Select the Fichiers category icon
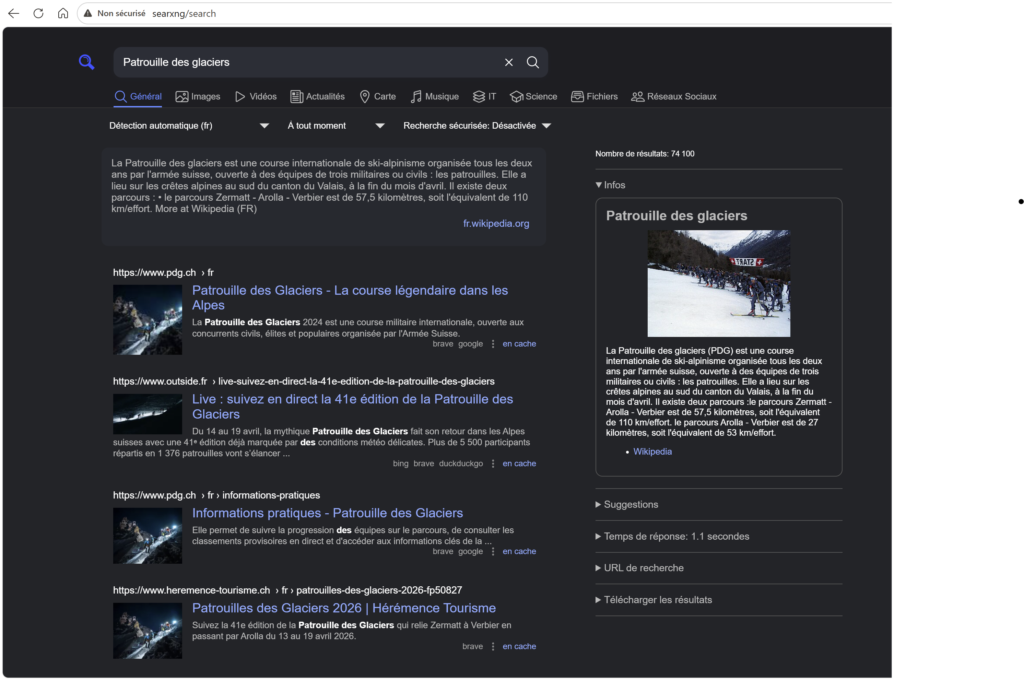1024x680 pixels. coord(577,96)
